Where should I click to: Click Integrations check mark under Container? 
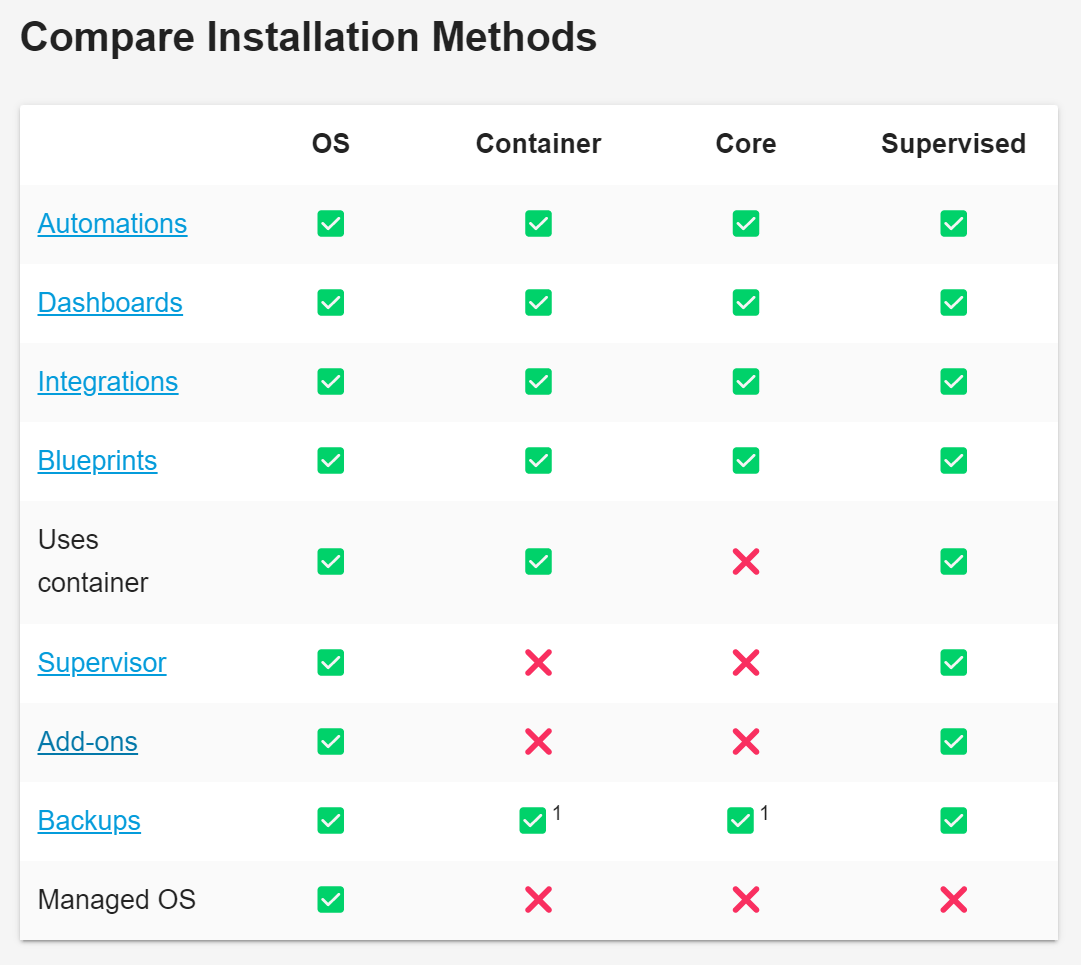click(x=538, y=382)
